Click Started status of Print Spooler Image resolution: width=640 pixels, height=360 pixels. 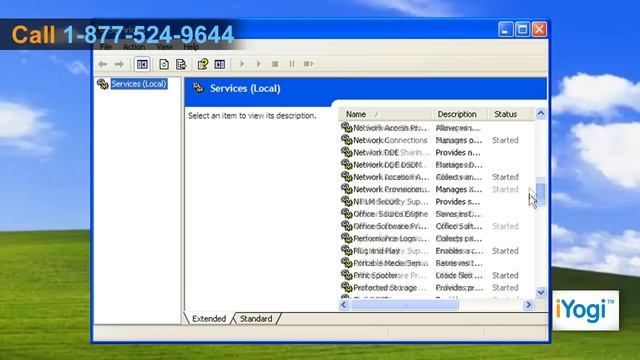point(505,275)
